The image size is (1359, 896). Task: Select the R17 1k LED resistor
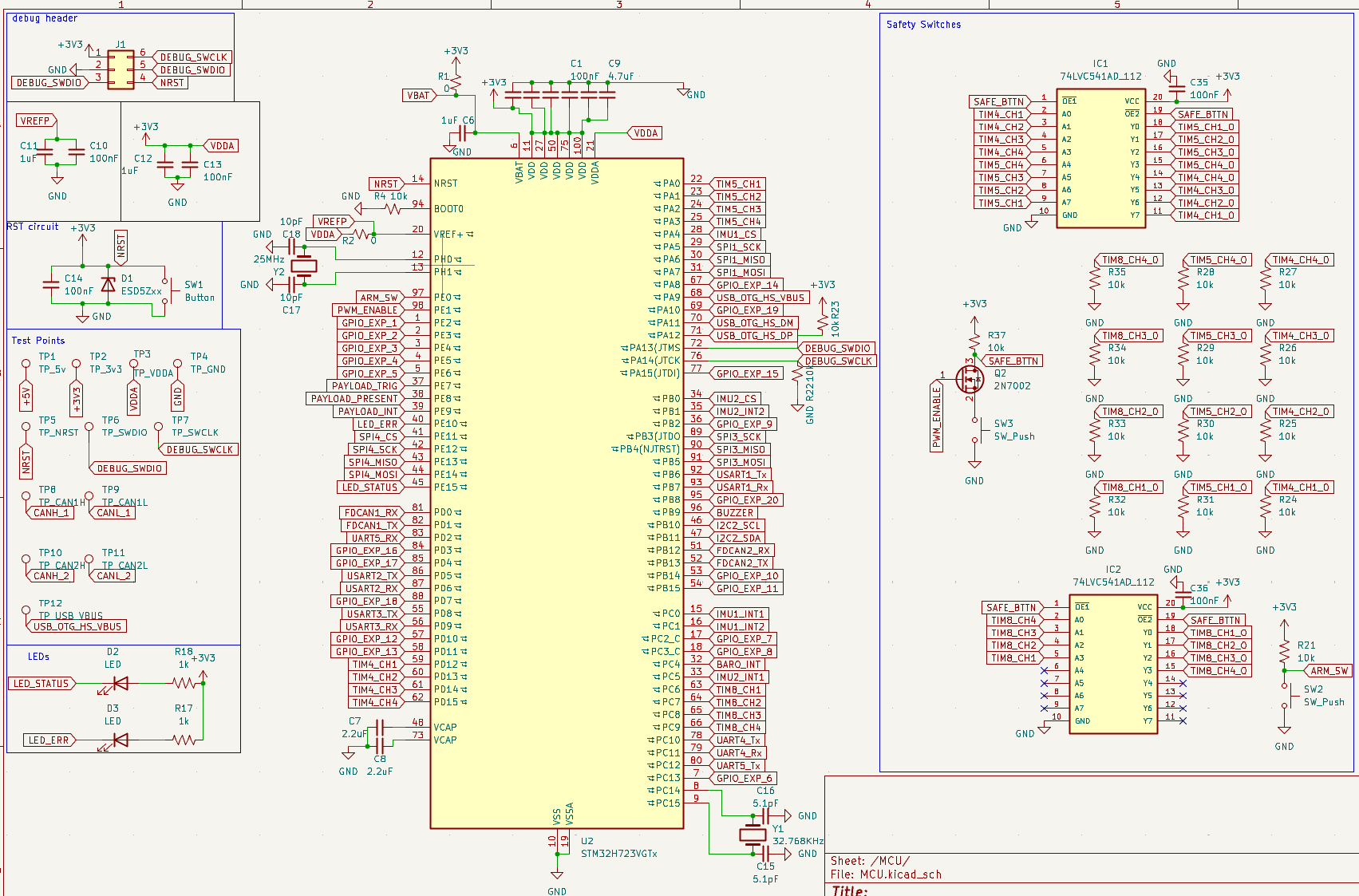tap(184, 740)
